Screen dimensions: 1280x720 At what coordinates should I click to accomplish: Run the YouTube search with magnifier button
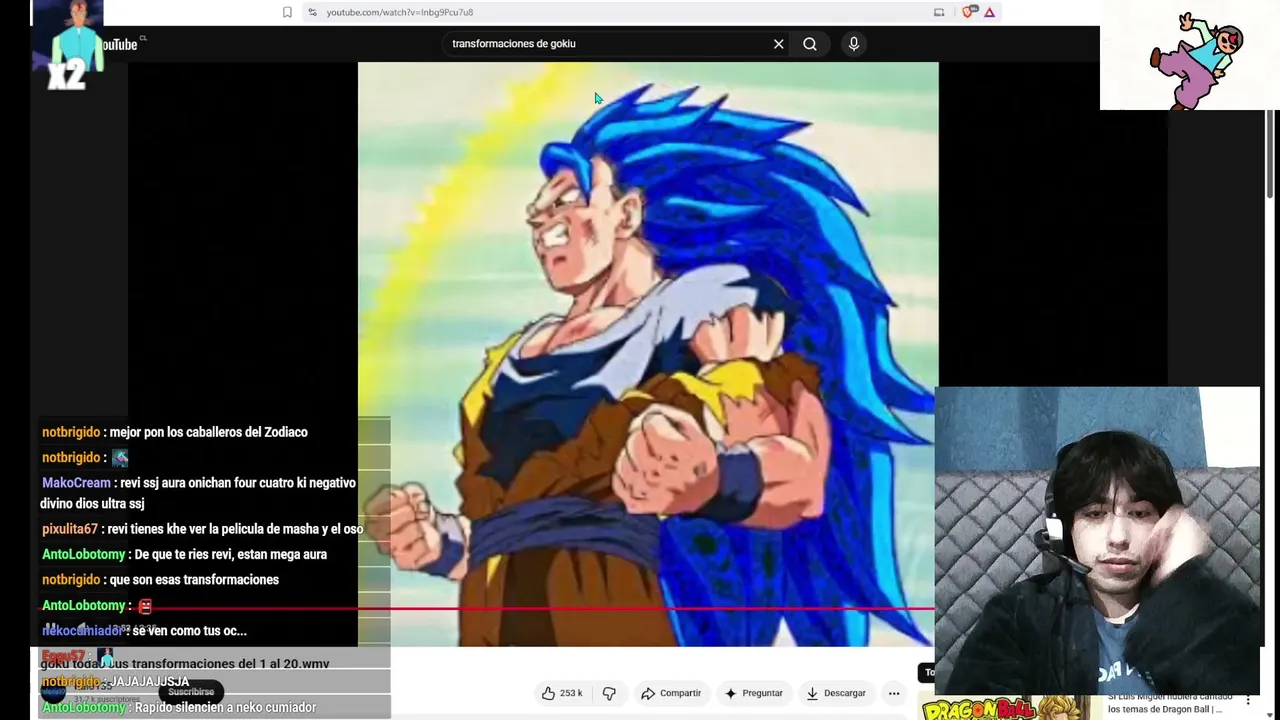point(810,44)
